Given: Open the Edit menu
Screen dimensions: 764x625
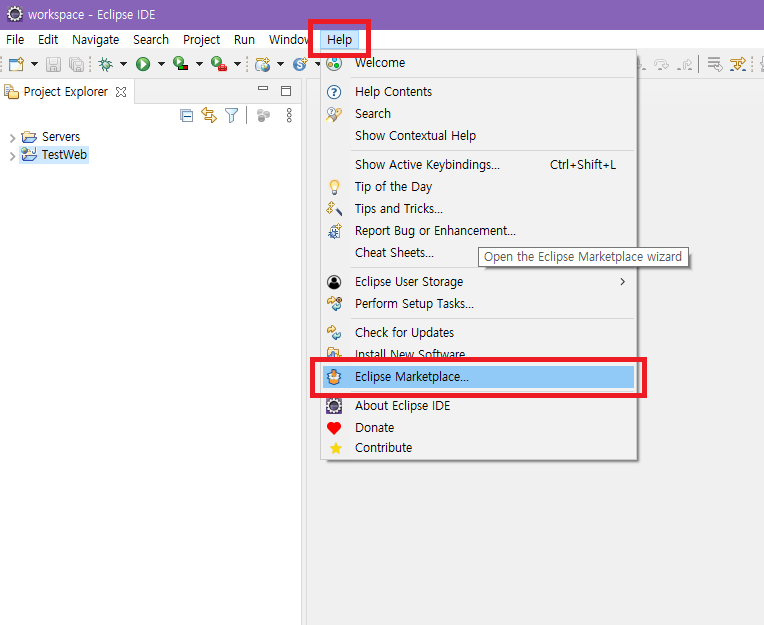Looking at the screenshot, I should [x=48, y=39].
